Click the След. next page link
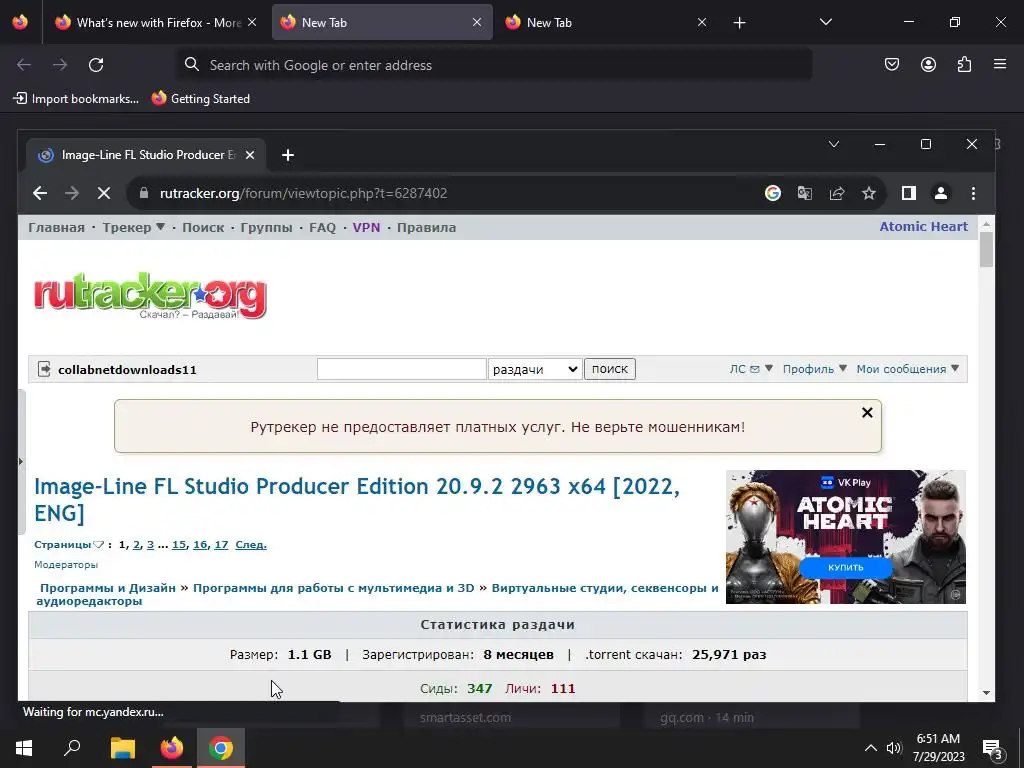This screenshot has height=768, width=1024. (251, 545)
